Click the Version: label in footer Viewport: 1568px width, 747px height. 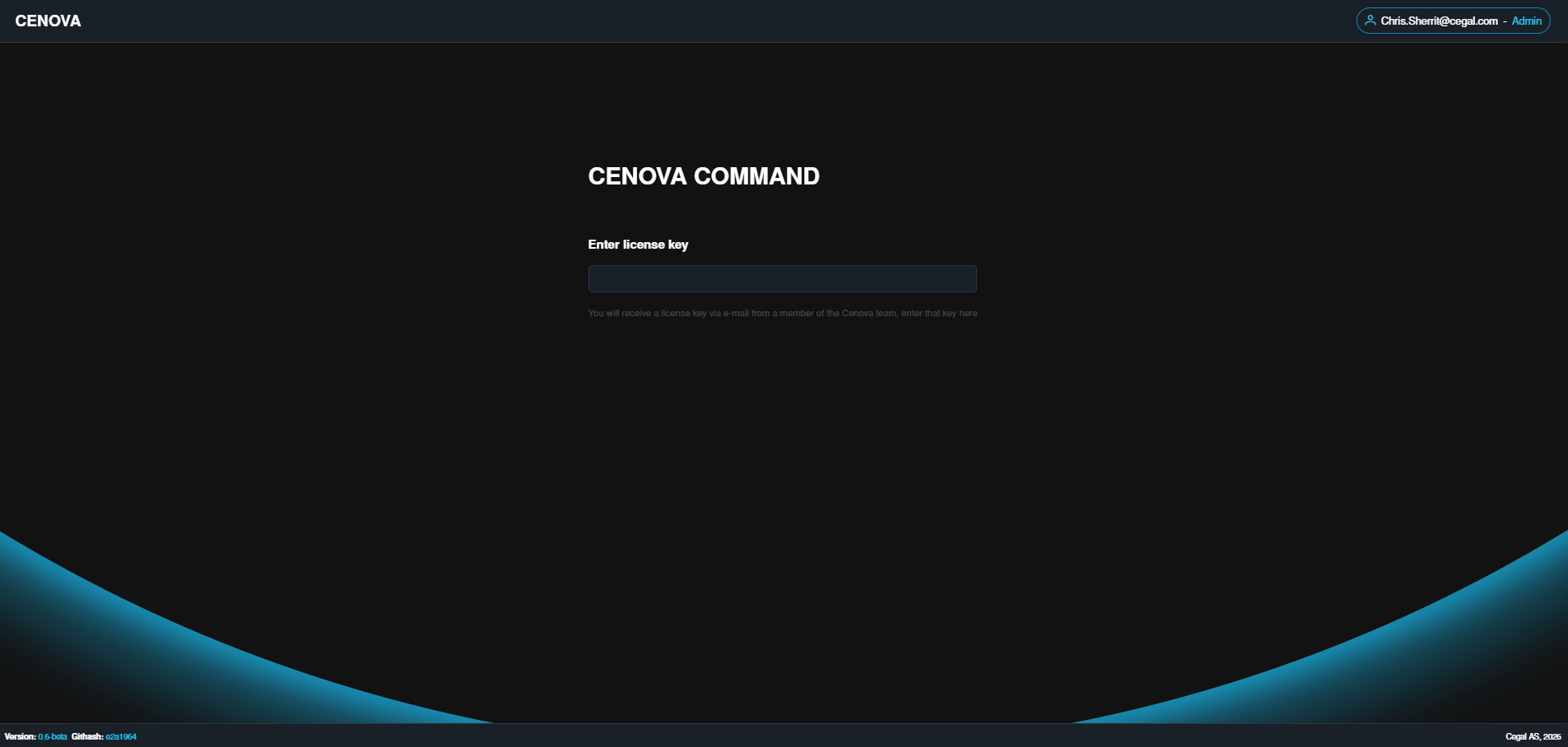[21, 736]
